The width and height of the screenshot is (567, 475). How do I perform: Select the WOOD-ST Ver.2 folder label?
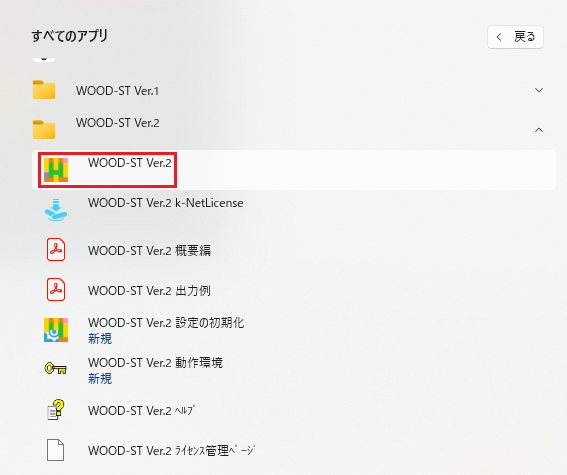[x=118, y=123]
